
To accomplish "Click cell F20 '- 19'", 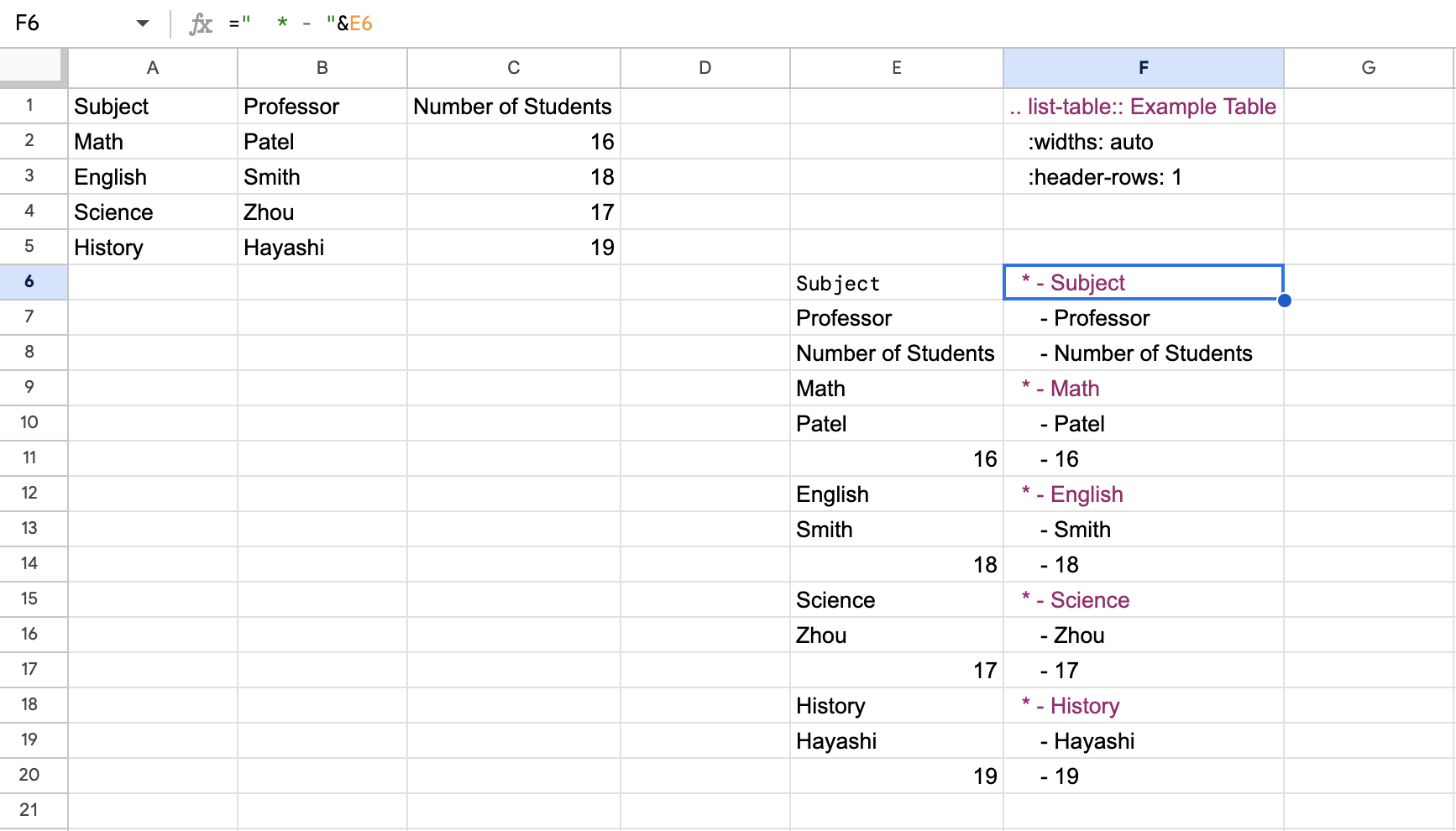I will pos(1144,776).
